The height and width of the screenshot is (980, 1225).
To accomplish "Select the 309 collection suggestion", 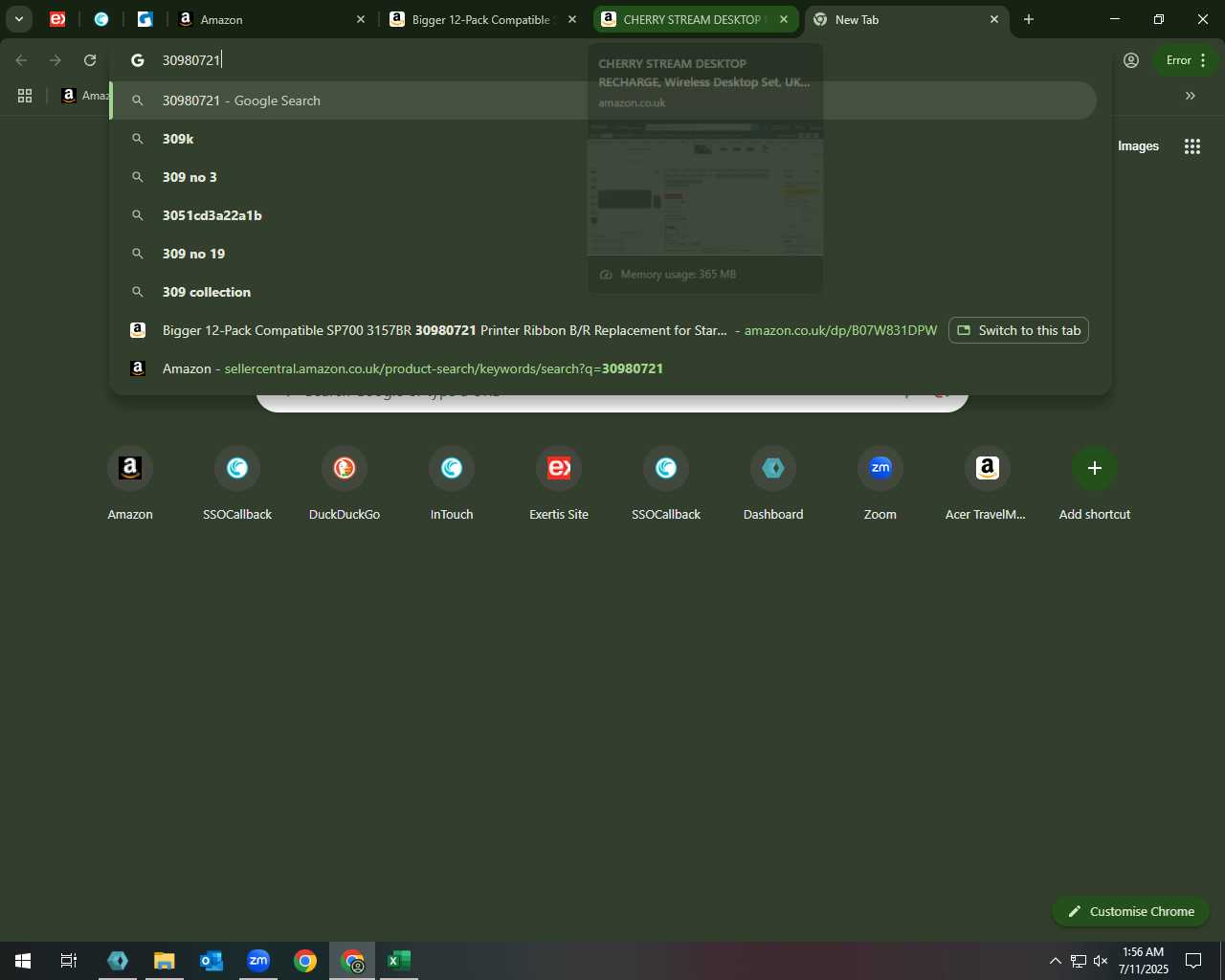I will pyautogui.click(x=603, y=292).
